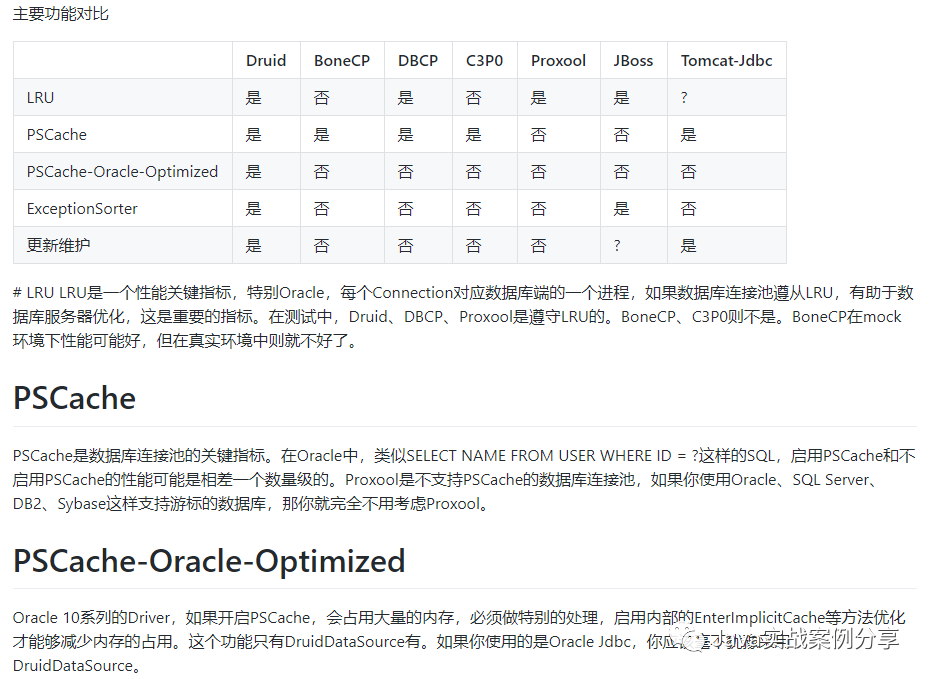The width and height of the screenshot is (929, 679).
Task: Click the paragraph starting with # LRU LRU是
Action: [x=464, y=317]
